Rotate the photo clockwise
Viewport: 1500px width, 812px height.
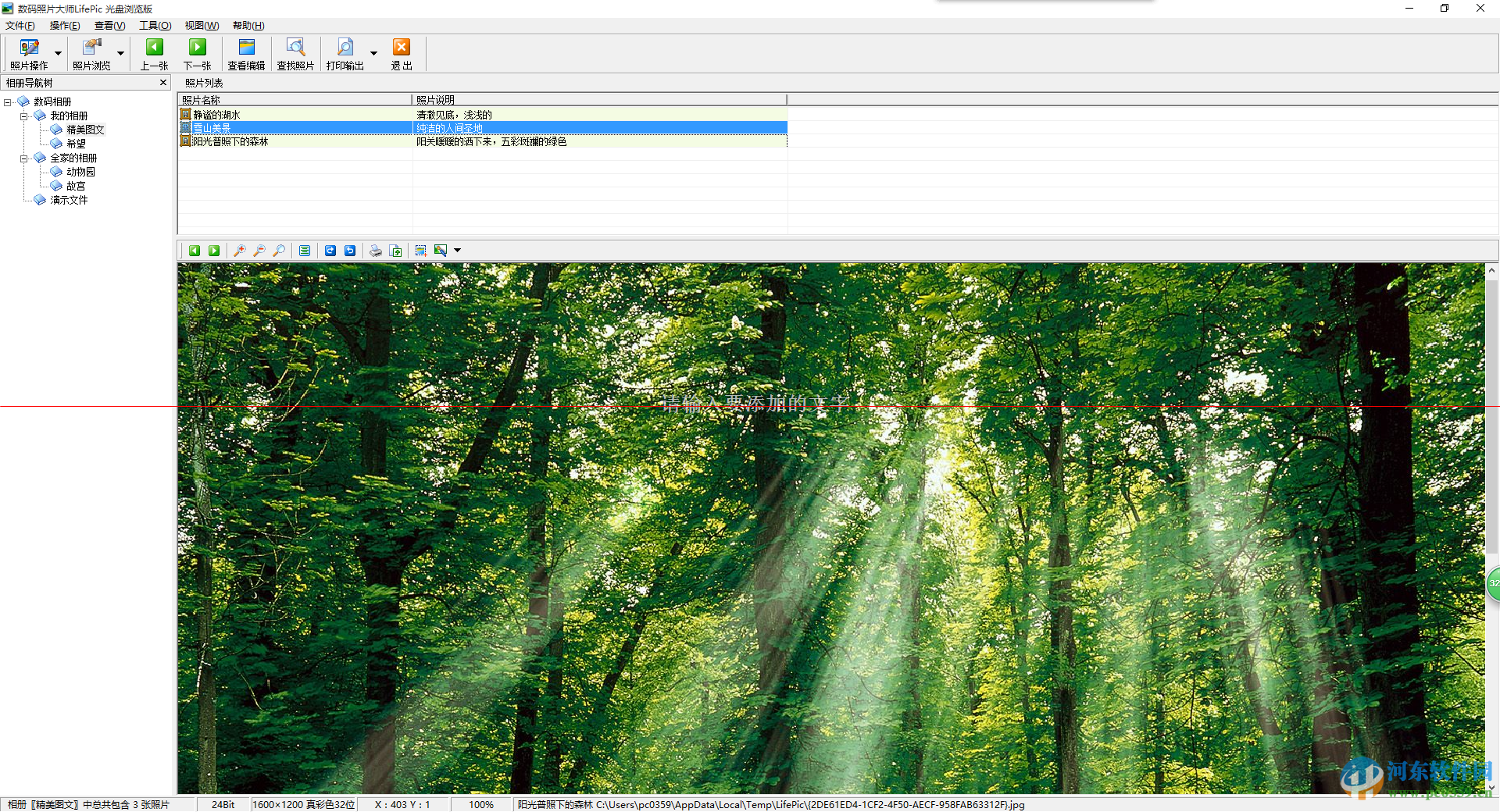tap(330, 251)
